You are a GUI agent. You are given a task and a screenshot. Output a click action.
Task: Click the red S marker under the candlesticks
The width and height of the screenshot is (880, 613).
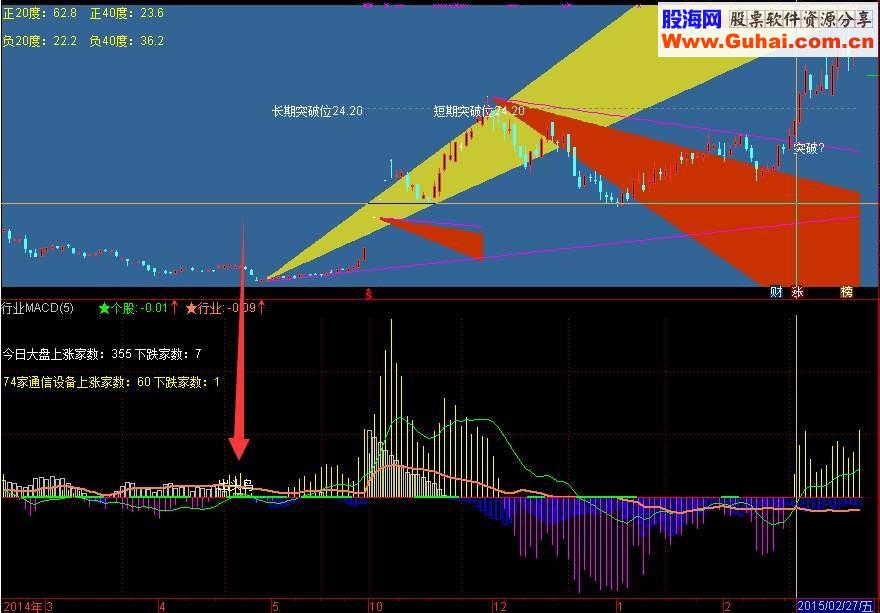(369, 294)
